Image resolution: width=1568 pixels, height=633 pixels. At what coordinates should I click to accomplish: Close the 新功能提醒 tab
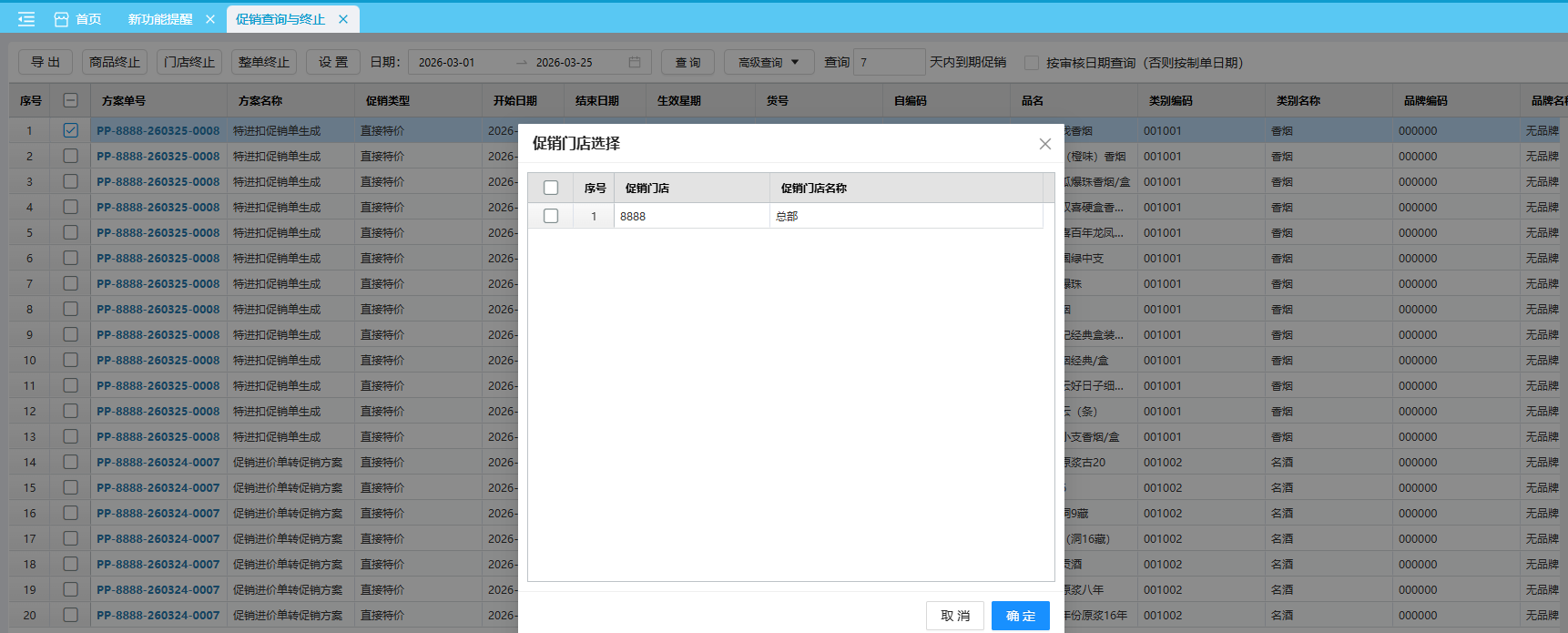pyautogui.click(x=210, y=19)
